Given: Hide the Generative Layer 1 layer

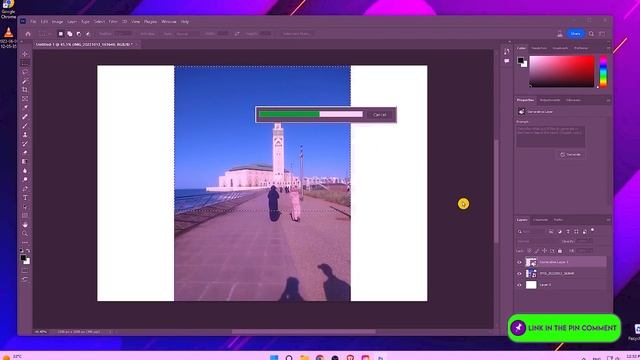Looking at the screenshot, I should (519, 262).
